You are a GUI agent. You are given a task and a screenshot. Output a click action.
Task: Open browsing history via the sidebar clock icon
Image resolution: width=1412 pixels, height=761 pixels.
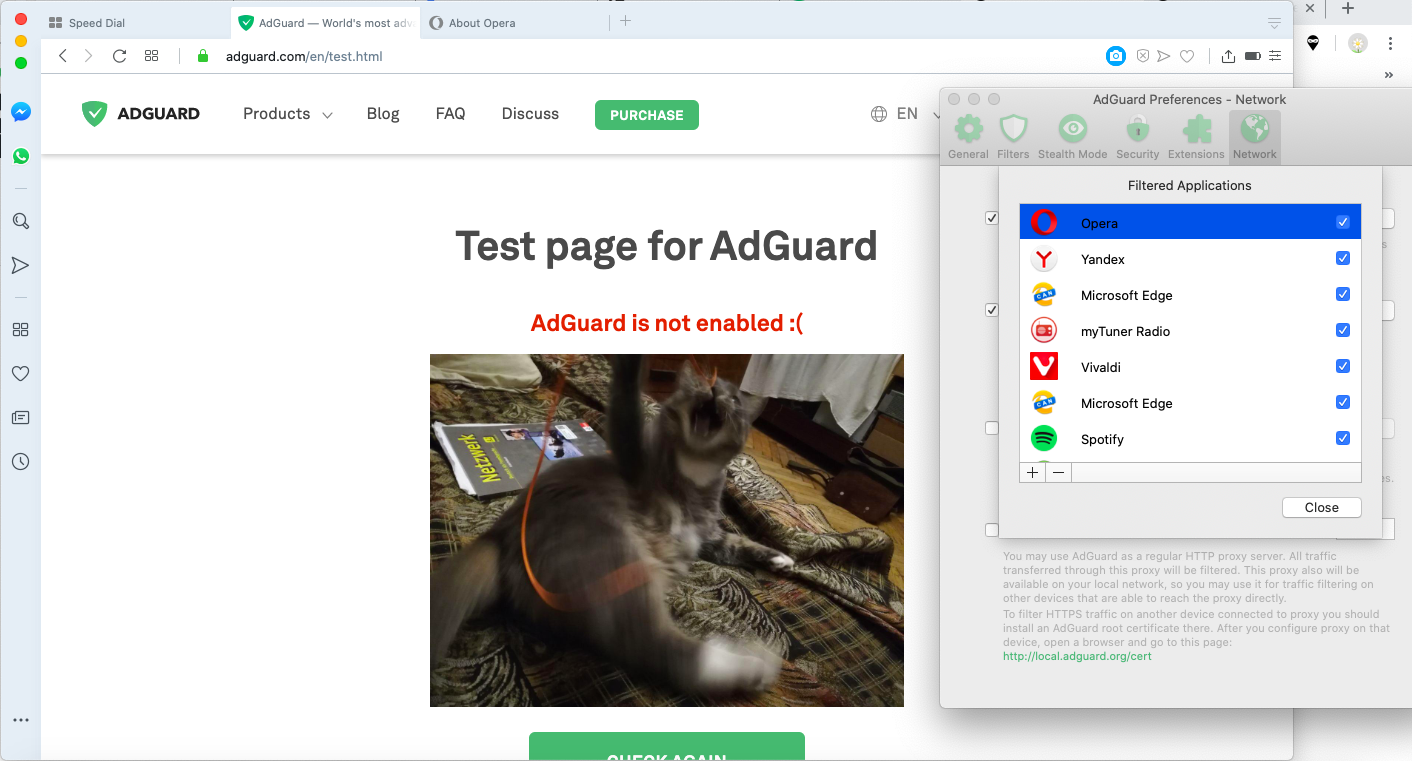click(20, 461)
